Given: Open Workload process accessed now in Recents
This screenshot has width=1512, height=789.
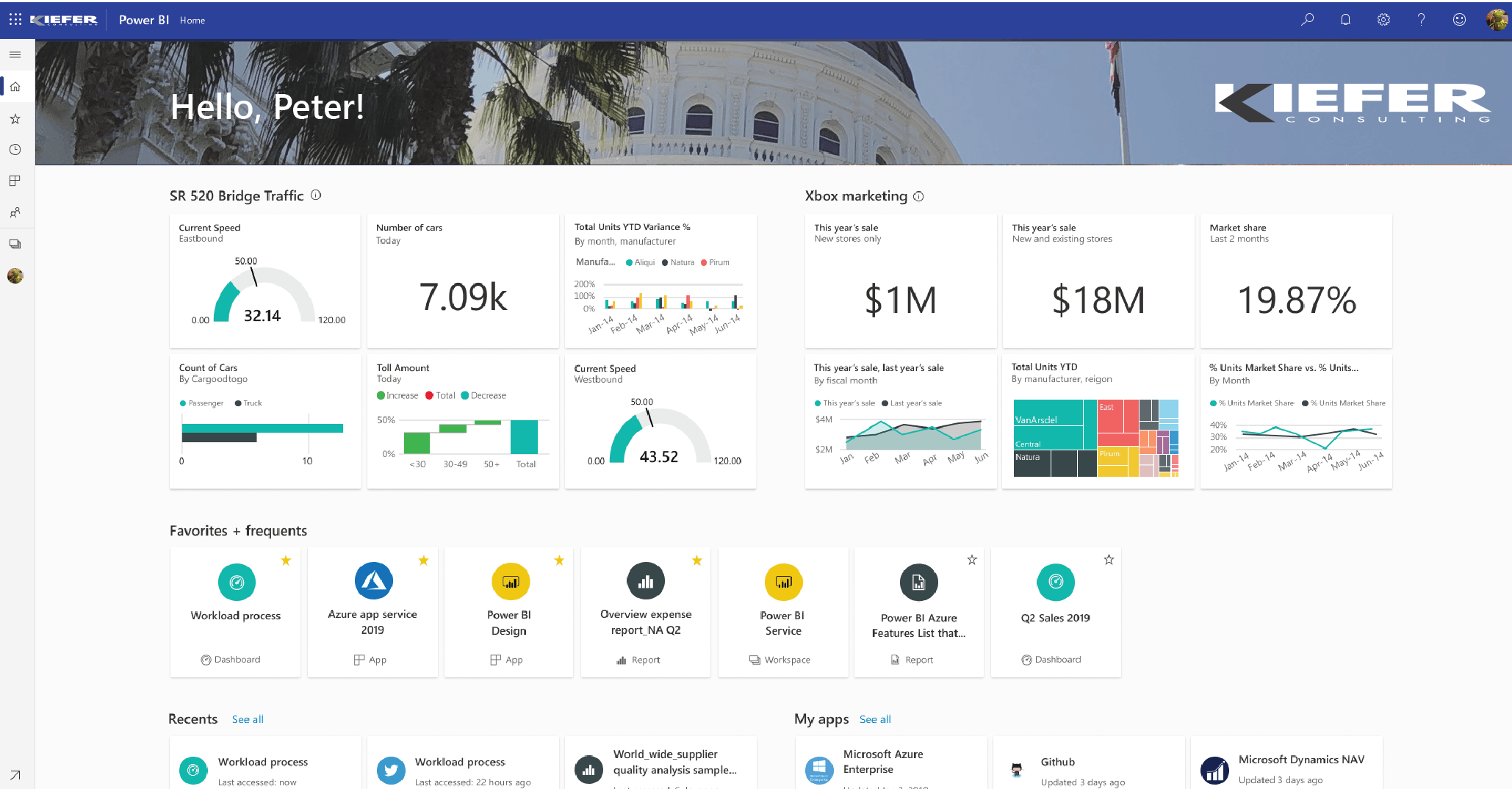Looking at the screenshot, I should coord(265,764).
